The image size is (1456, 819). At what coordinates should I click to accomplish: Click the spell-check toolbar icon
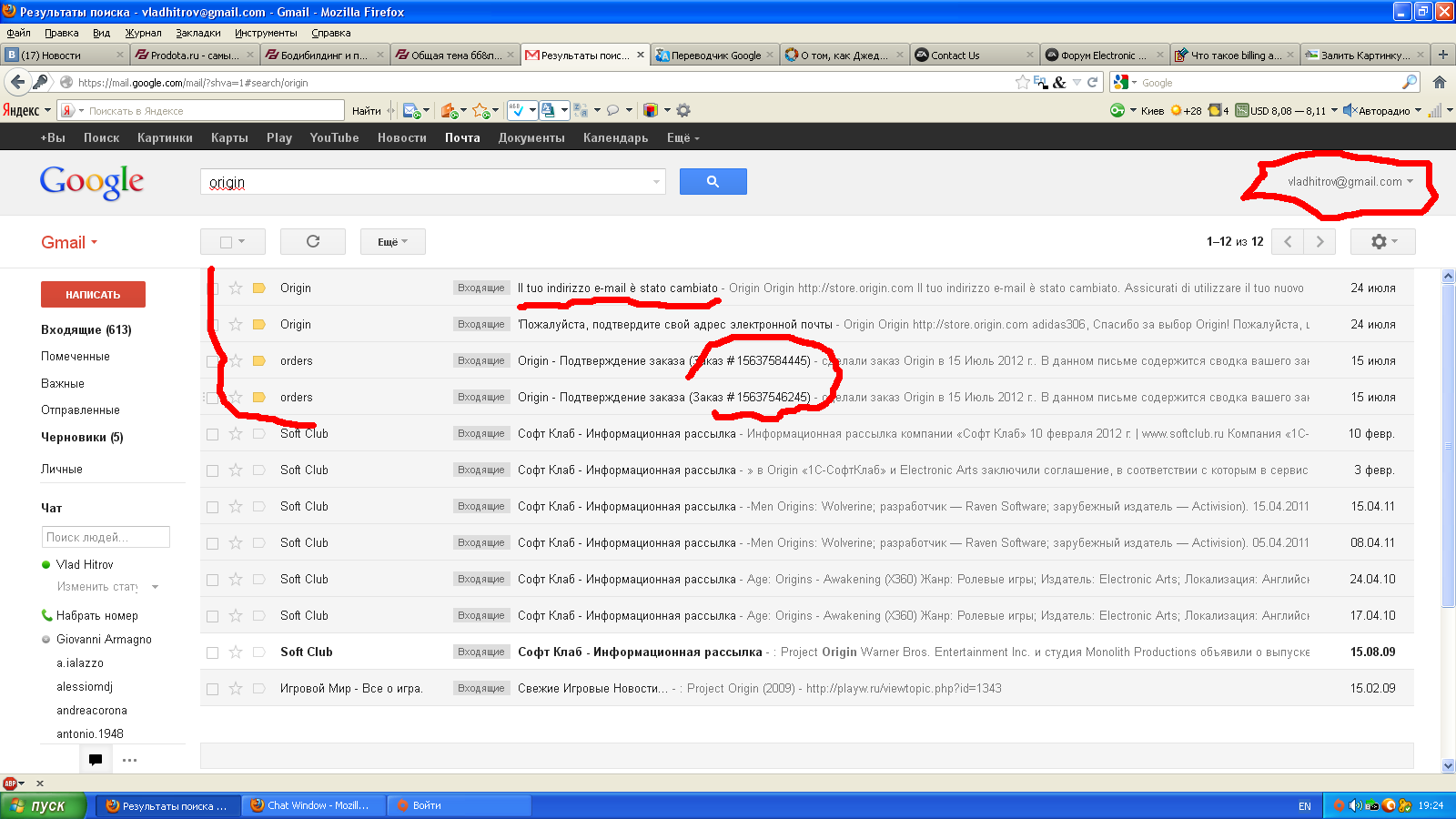(516, 110)
